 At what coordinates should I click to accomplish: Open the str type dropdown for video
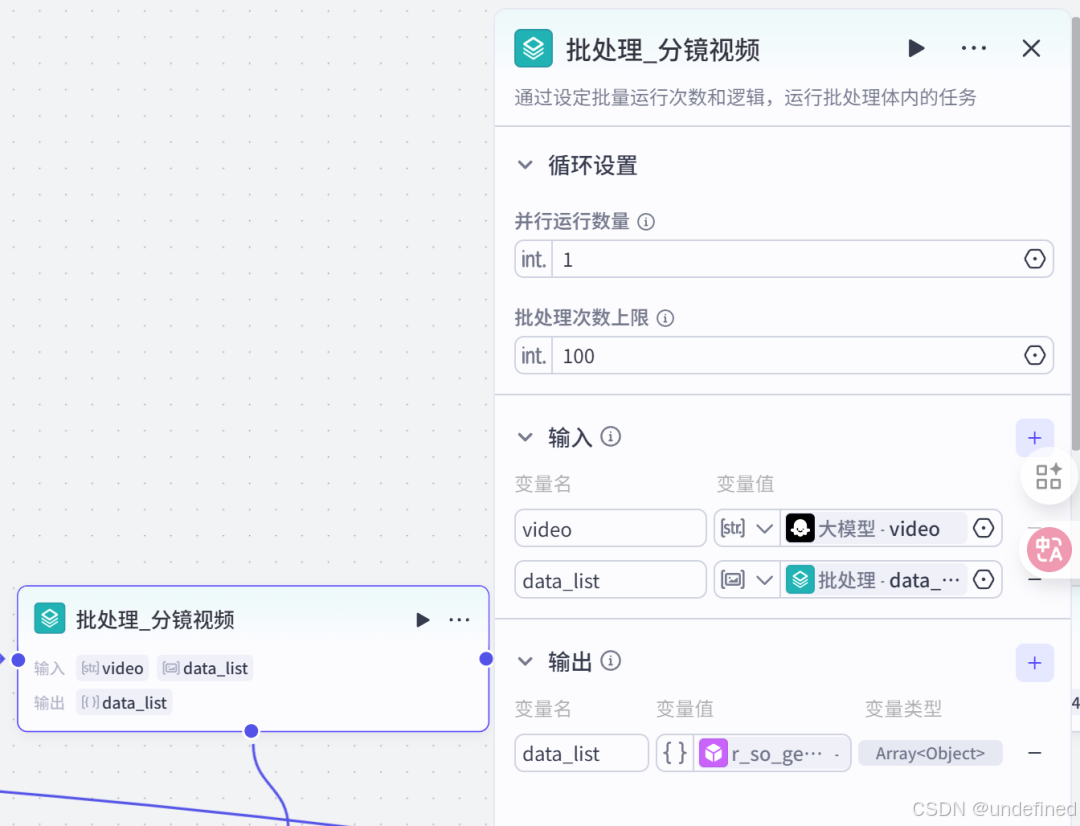pyautogui.click(x=747, y=529)
